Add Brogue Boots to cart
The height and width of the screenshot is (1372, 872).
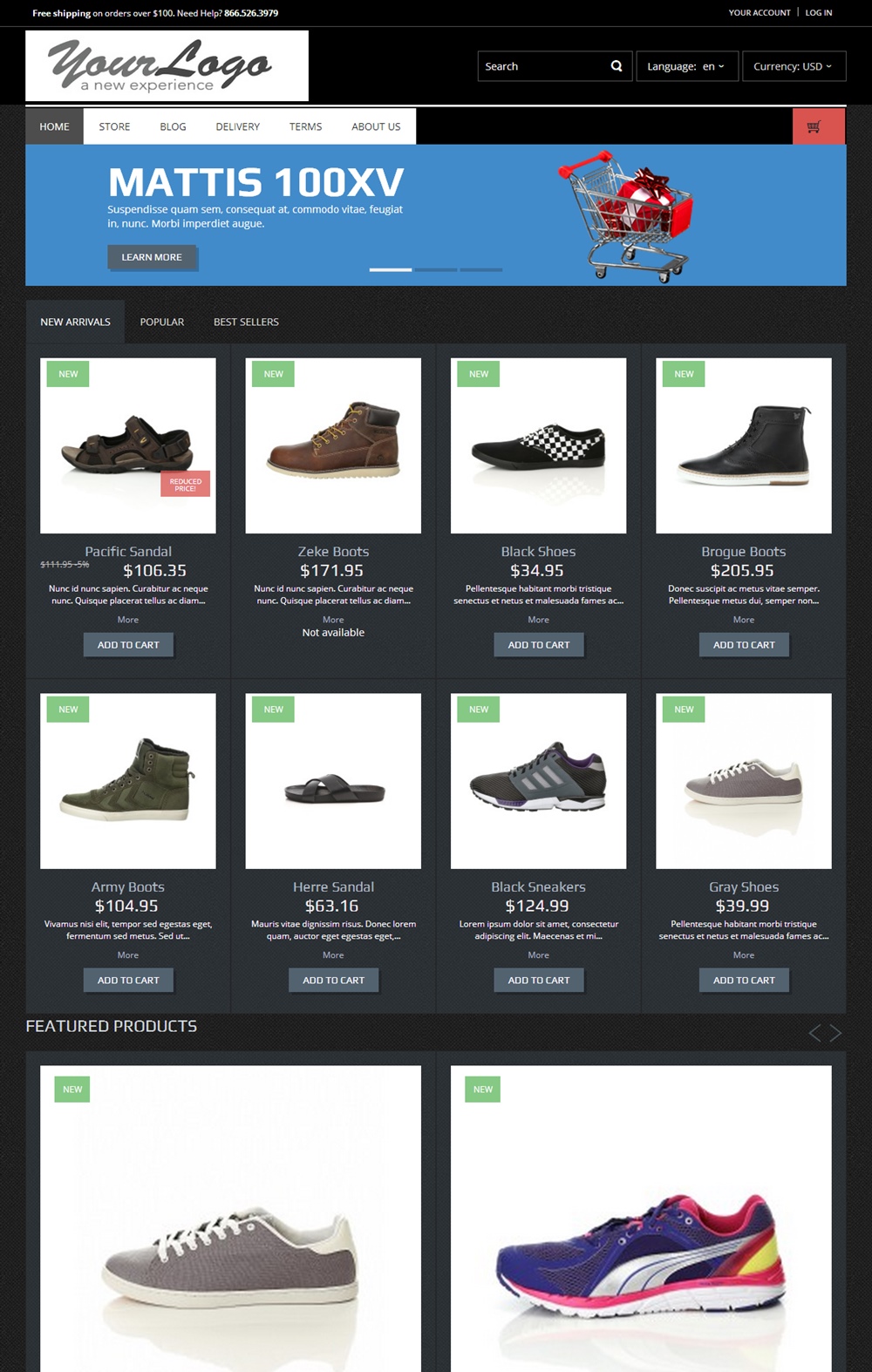744,645
